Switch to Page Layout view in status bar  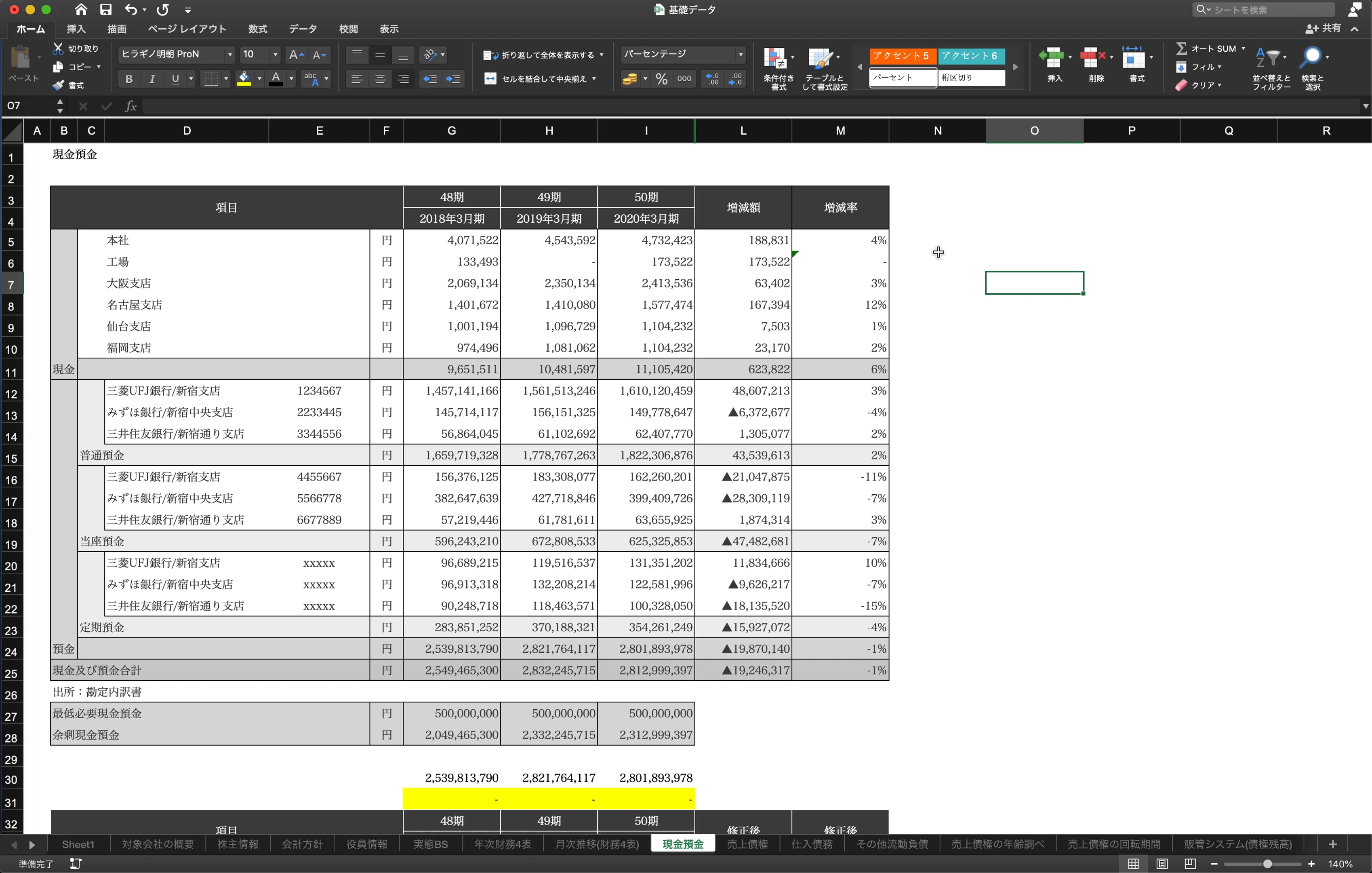pos(1162,863)
